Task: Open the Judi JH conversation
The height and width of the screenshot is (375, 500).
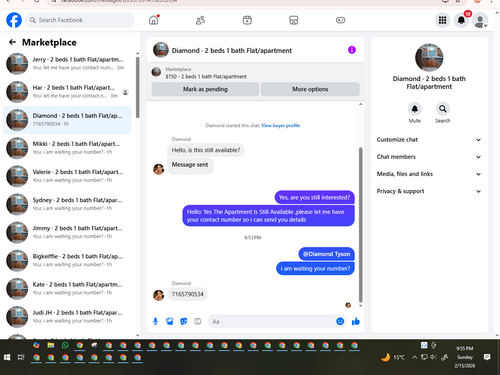Action: click(67, 317)
